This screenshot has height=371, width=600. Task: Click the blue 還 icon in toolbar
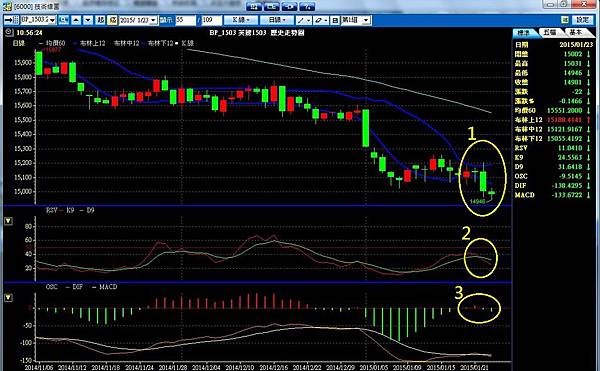(x=100, y=20)
